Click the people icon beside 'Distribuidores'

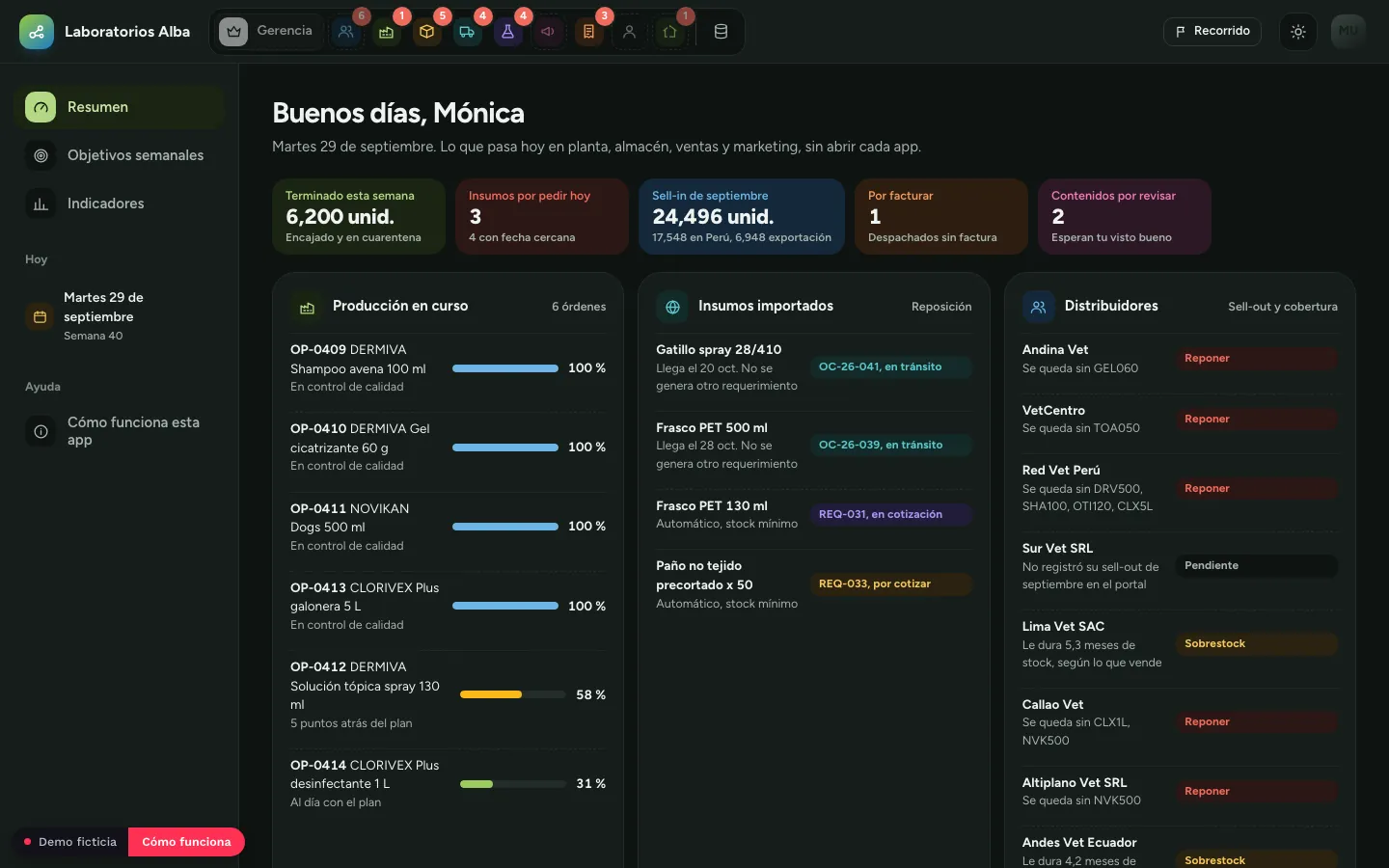(x=1038, y=308)
